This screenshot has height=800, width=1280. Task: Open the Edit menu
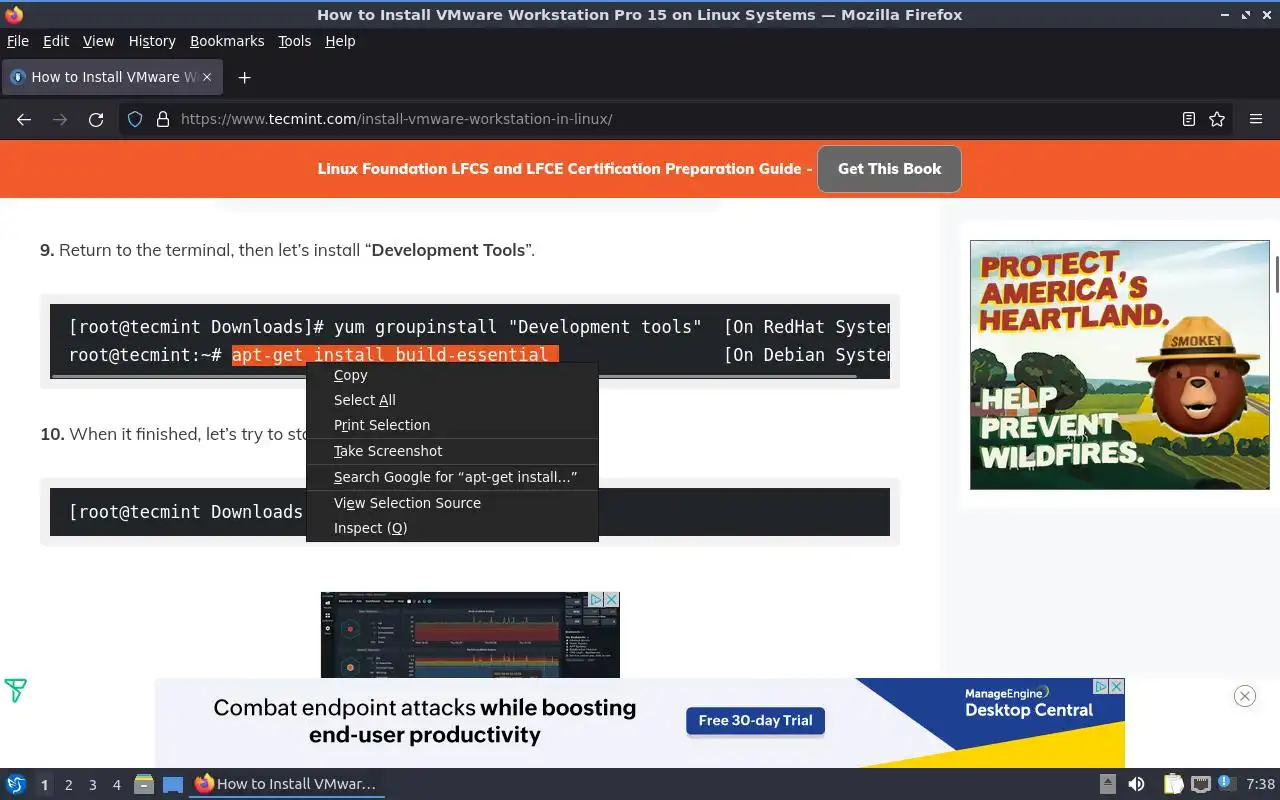point(56,41)
